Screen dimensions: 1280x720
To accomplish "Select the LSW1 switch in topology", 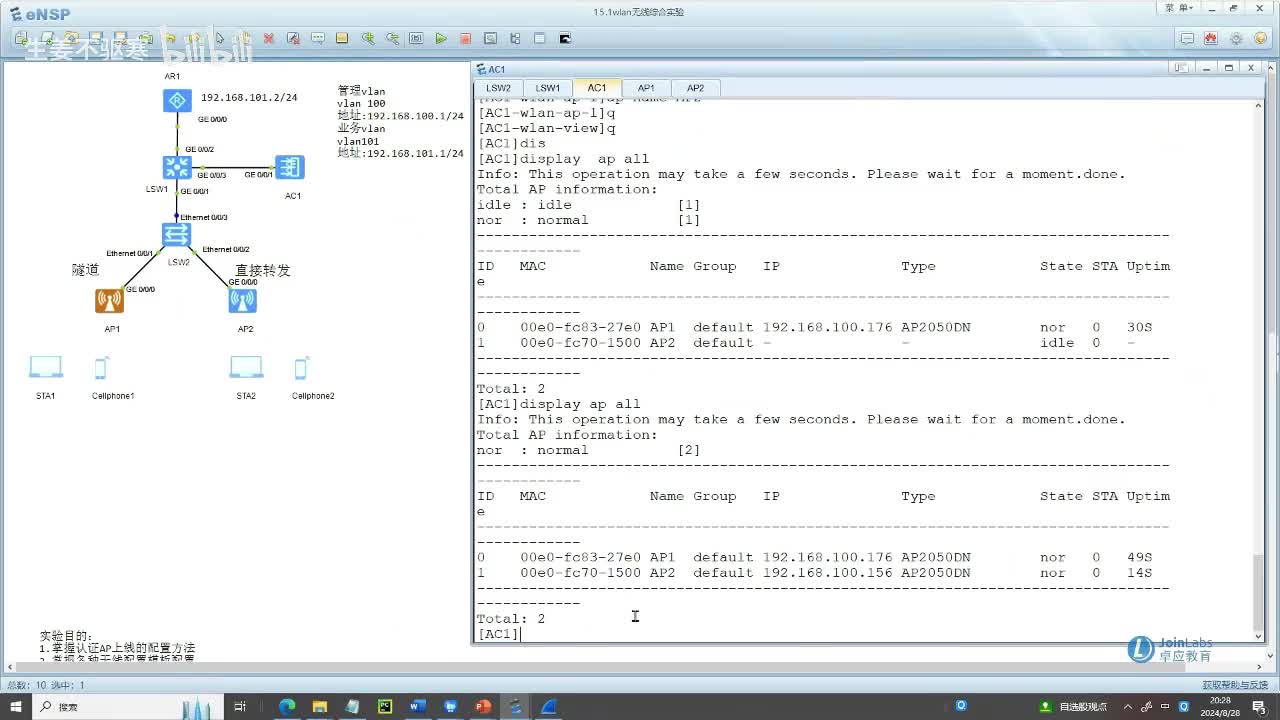I will coord(177,167).
